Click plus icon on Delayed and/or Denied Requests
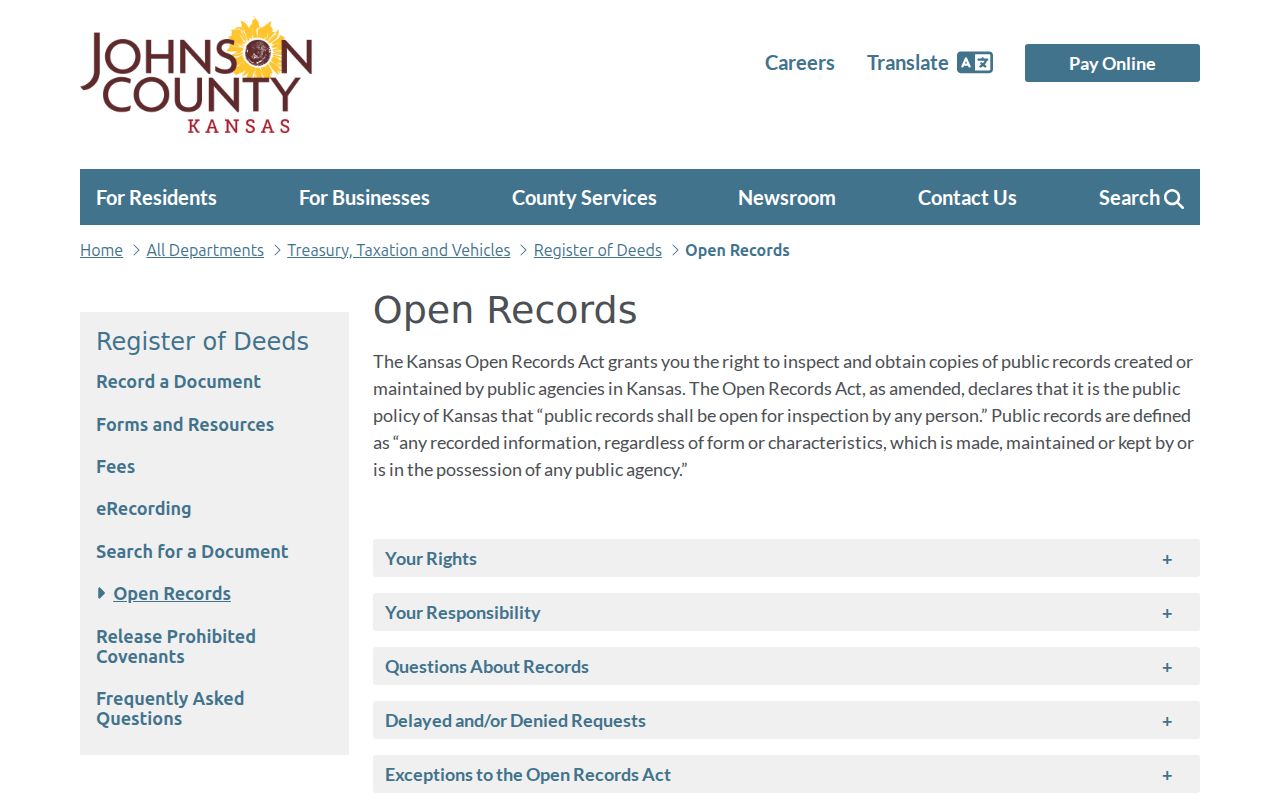This screenshot has height=800, width=1280. coord(1167,721)
